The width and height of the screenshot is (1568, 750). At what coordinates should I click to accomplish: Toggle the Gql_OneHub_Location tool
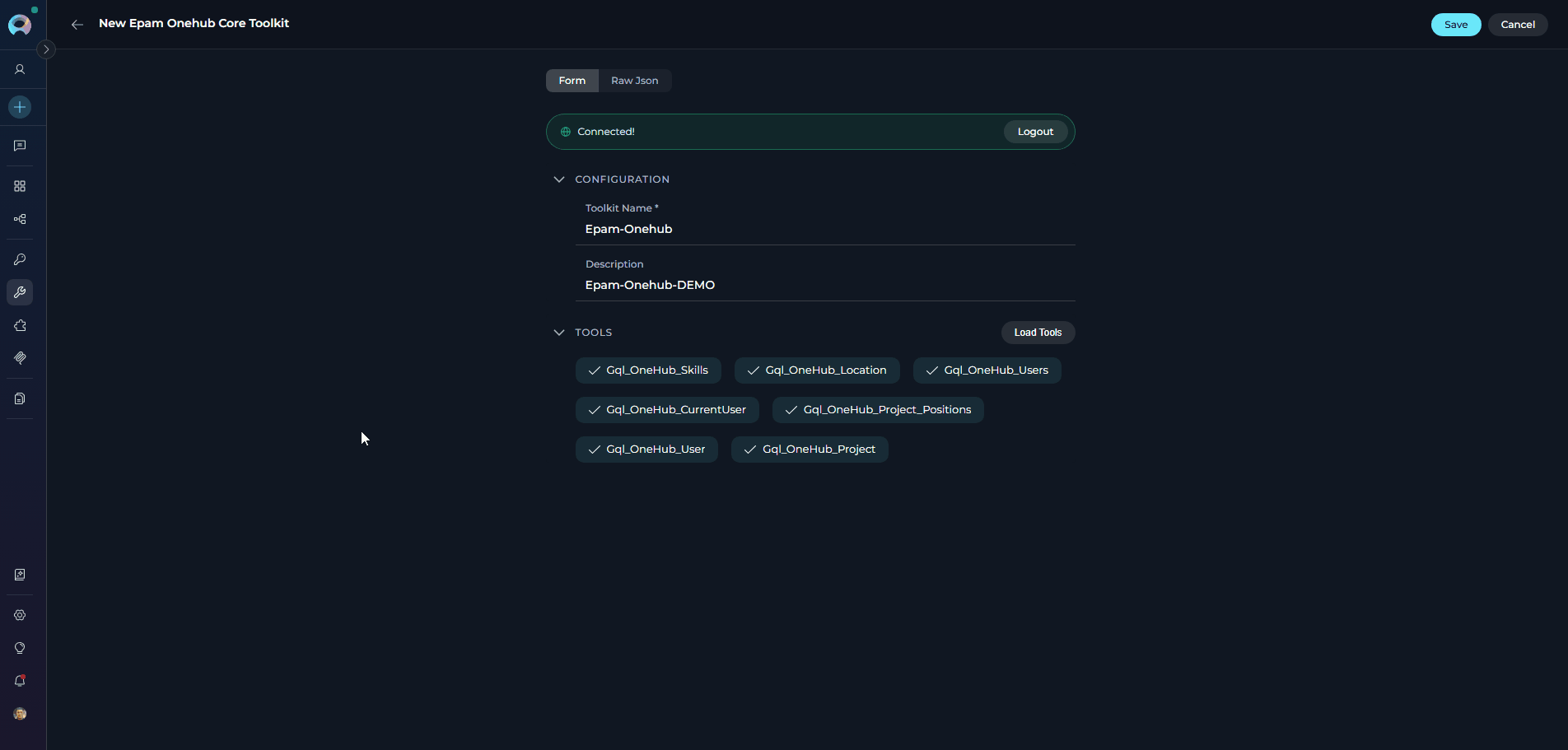coord(817,370)
